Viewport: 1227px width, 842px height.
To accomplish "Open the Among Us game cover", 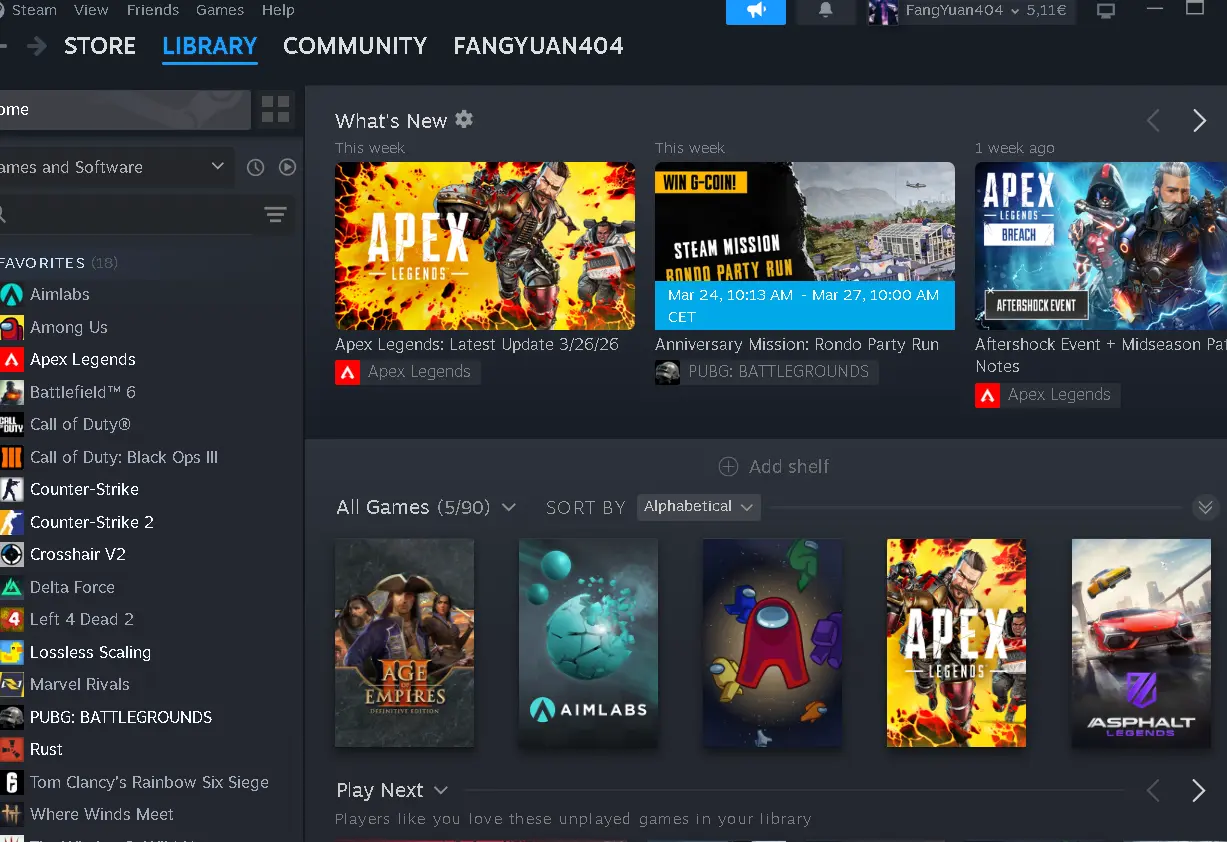I will (x=772, y=643).
